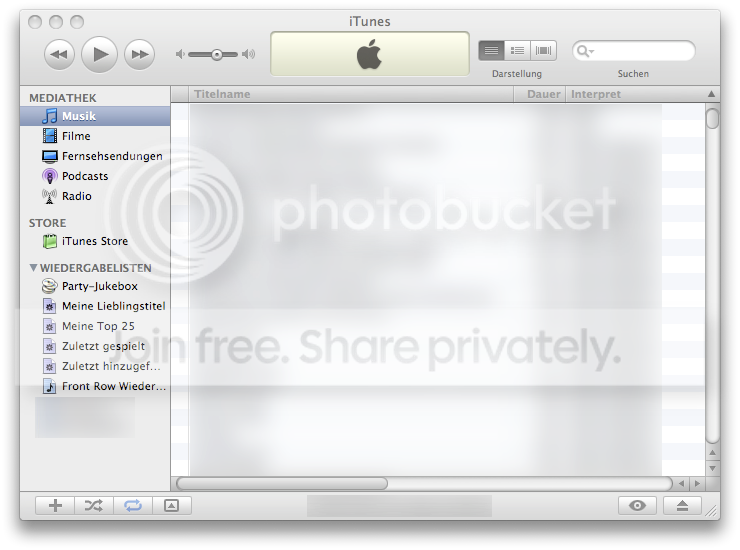Click the Play button
Screen dimensions: 740x550
tap(100, 54)
